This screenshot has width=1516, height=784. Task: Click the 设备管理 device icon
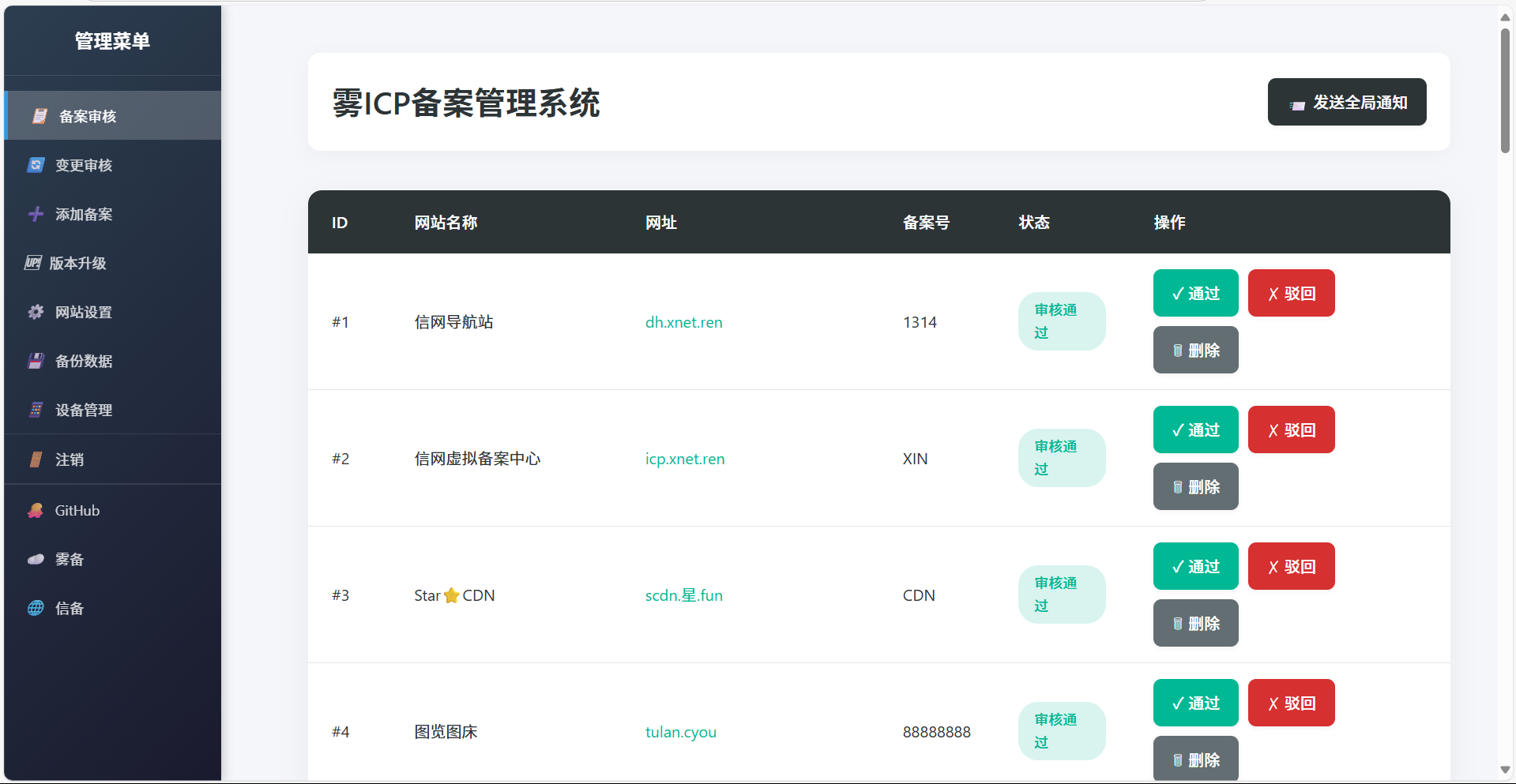36,410
